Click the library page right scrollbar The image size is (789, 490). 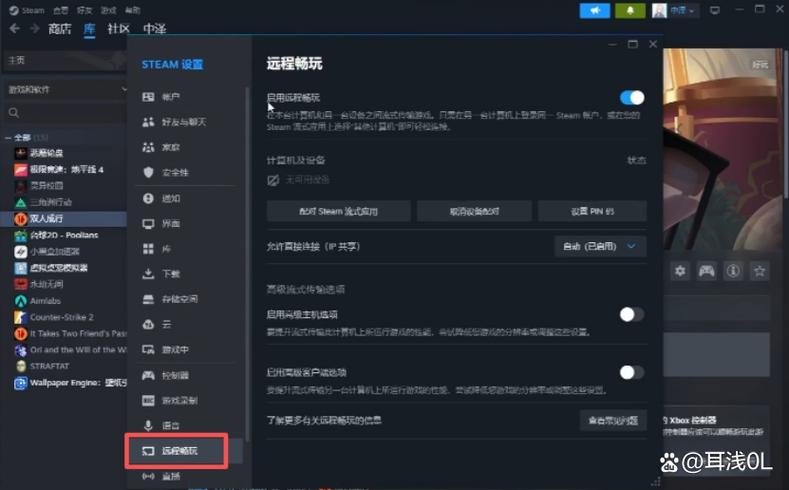(x=785, y=123)
